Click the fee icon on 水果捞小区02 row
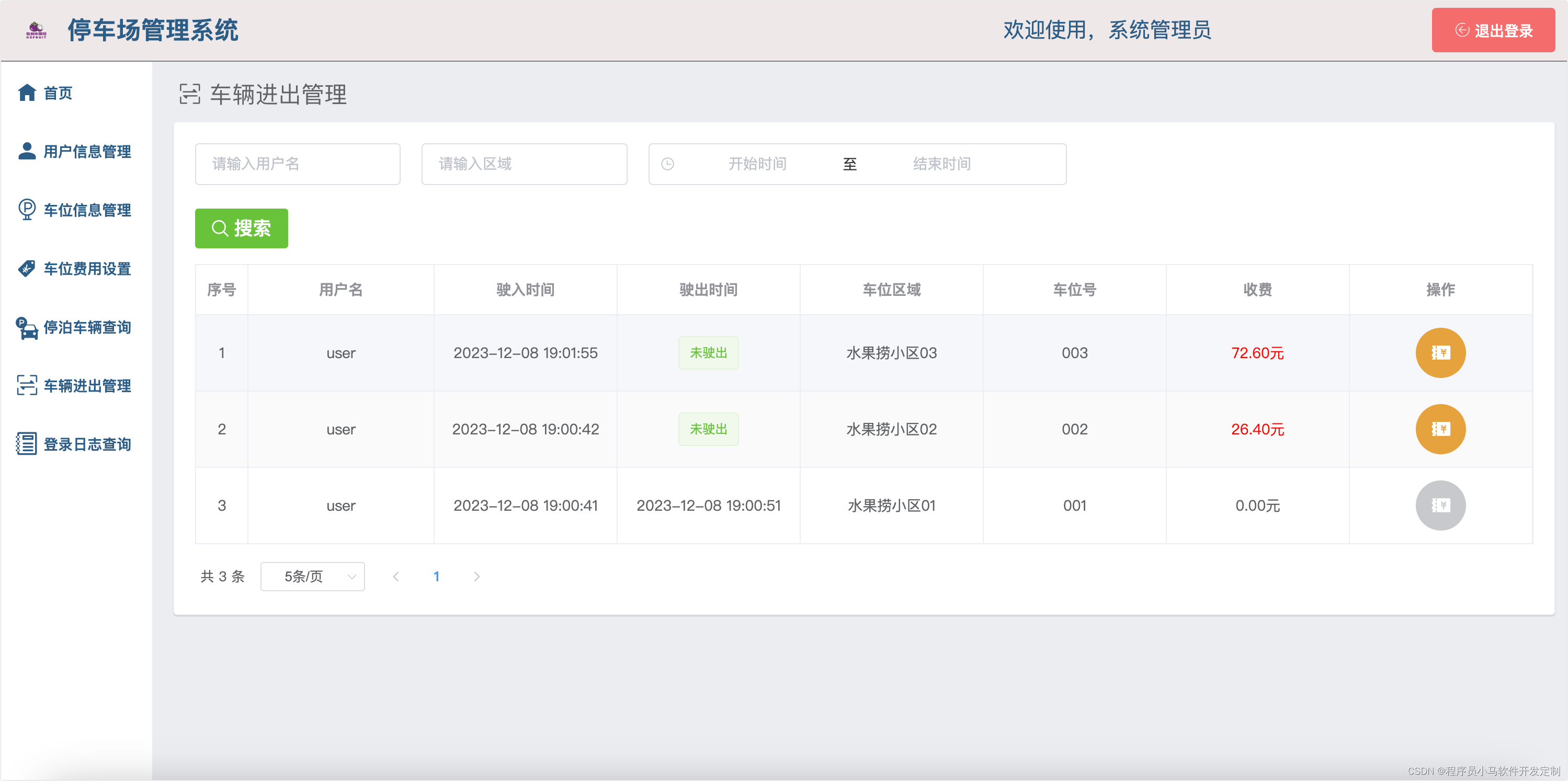The height and width of the screenshot is (781, 1568). 1441,429
